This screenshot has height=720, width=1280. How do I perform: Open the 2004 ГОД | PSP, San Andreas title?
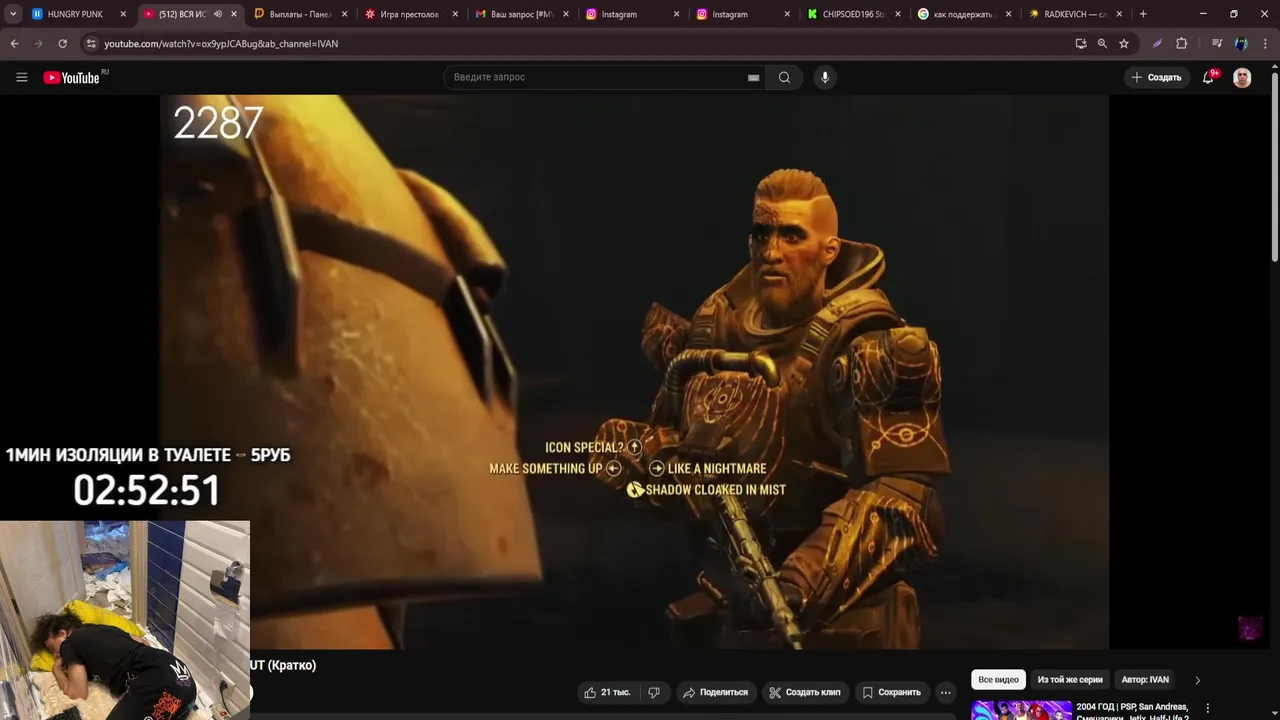tap(1132, 711)
